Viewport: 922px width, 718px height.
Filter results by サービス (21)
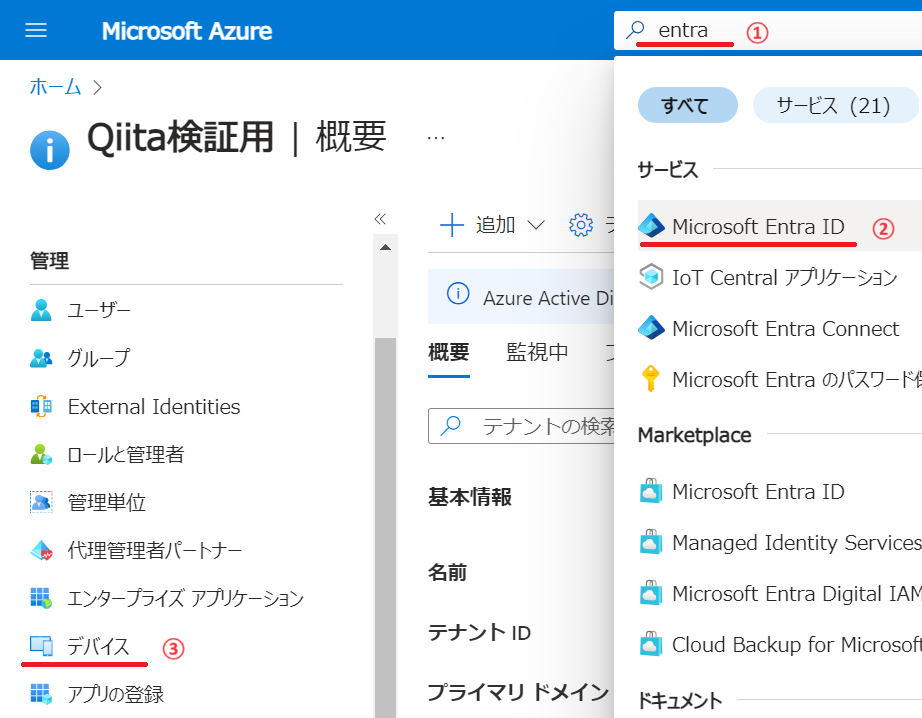tap(835, 105)
